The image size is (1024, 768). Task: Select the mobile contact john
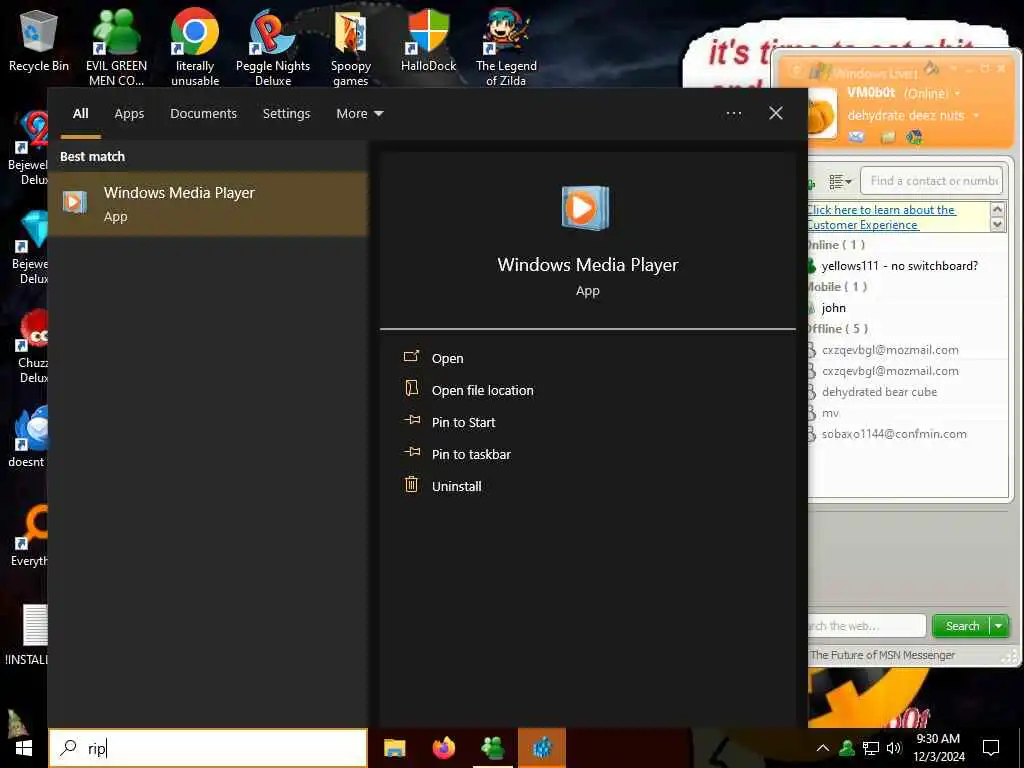coord(833,308)
